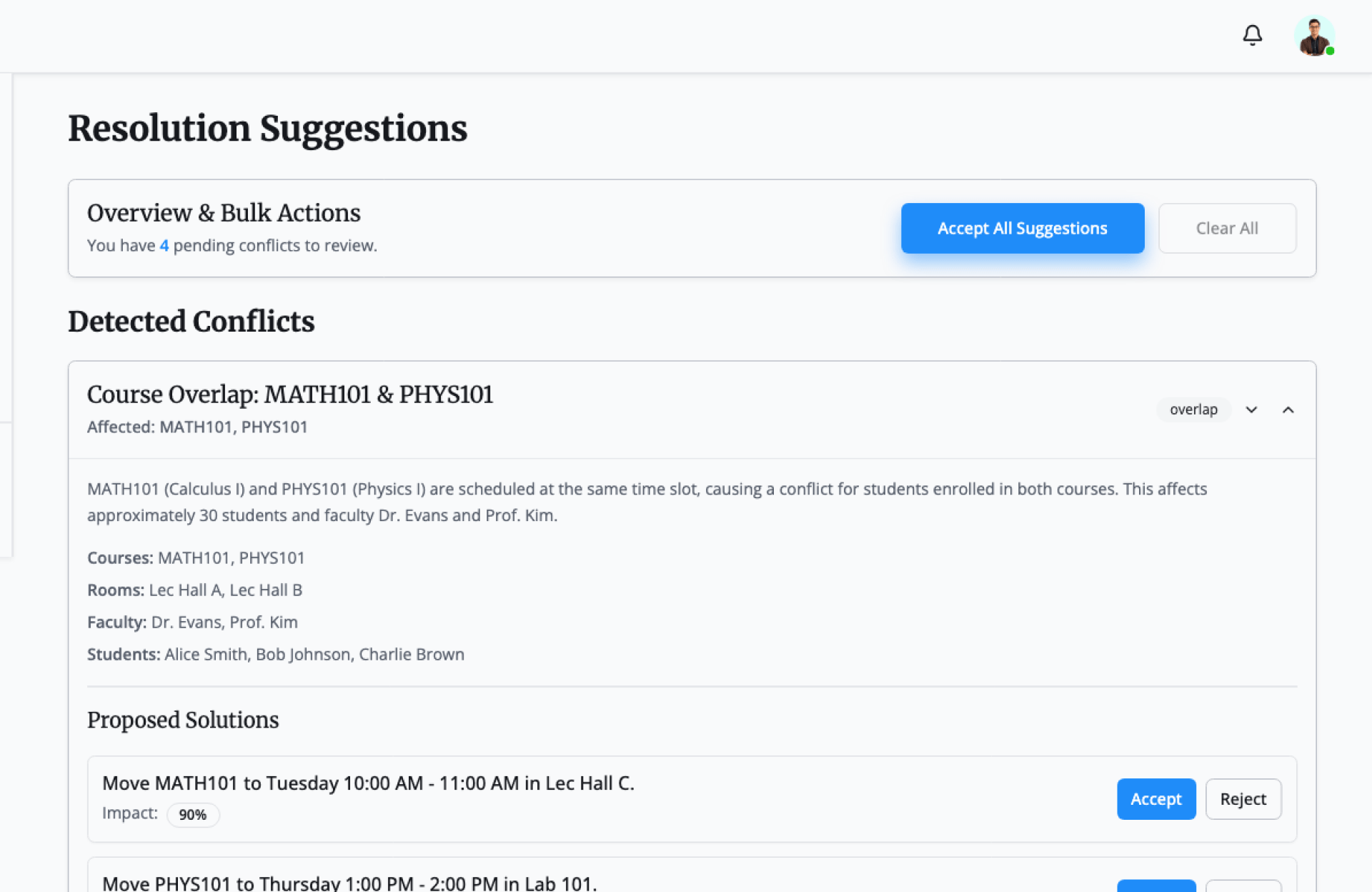Click the Clear All button
Screen dimensions: 1372x892
tap(1226, 229)
